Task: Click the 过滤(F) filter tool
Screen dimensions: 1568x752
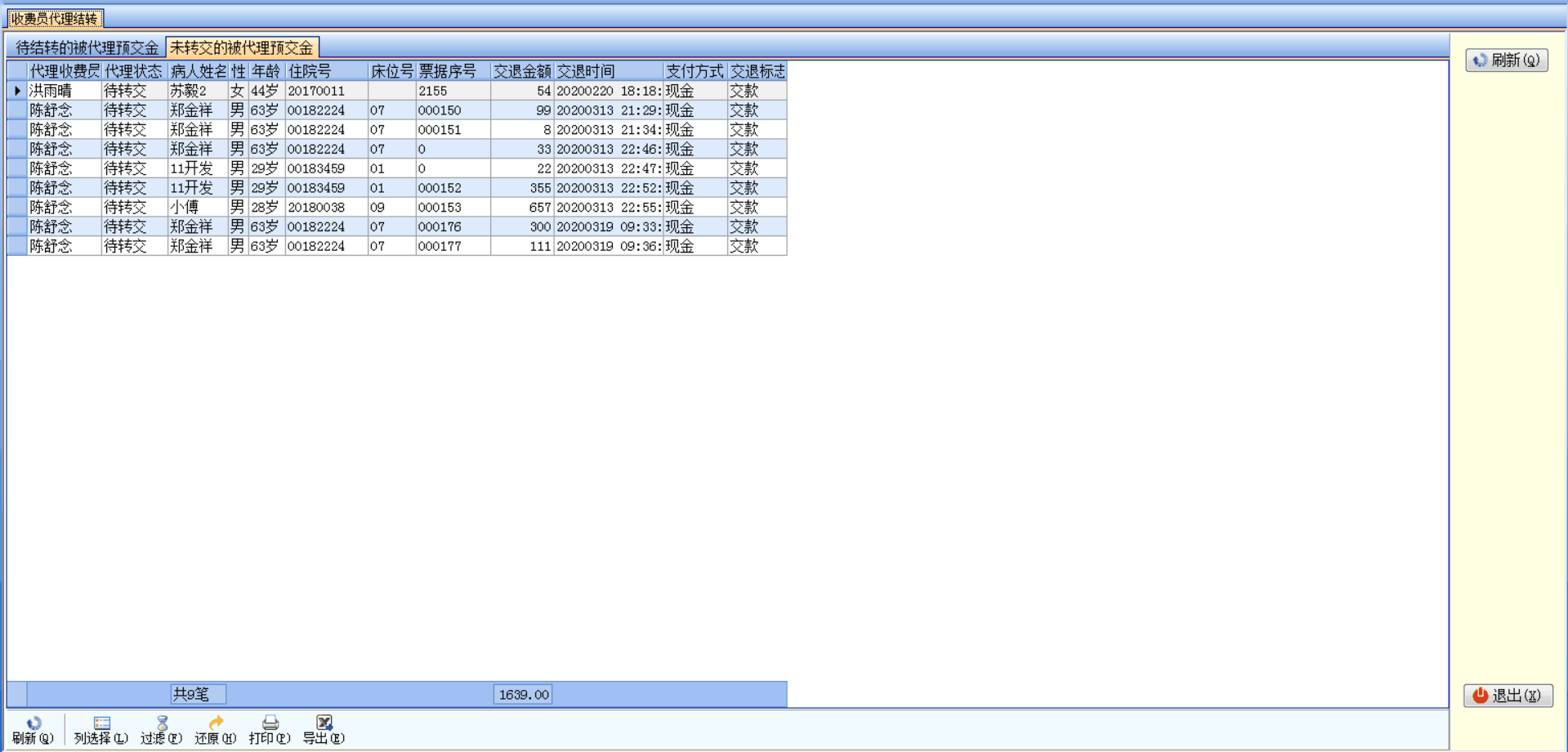Action: pos(161,730)
